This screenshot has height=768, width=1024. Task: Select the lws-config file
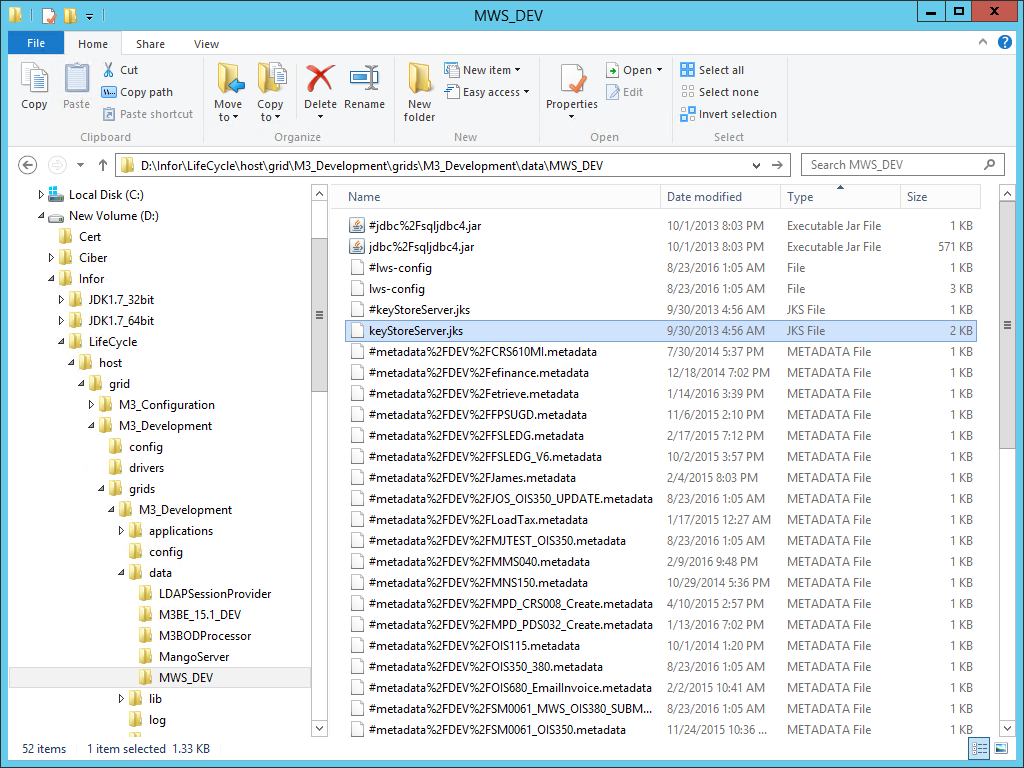click(396, 289)
